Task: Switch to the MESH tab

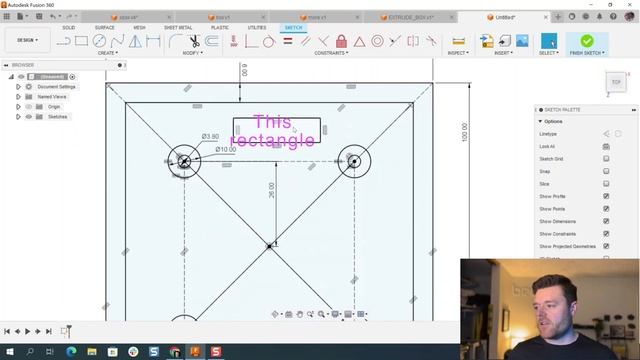Action: [x=139, y=27]
